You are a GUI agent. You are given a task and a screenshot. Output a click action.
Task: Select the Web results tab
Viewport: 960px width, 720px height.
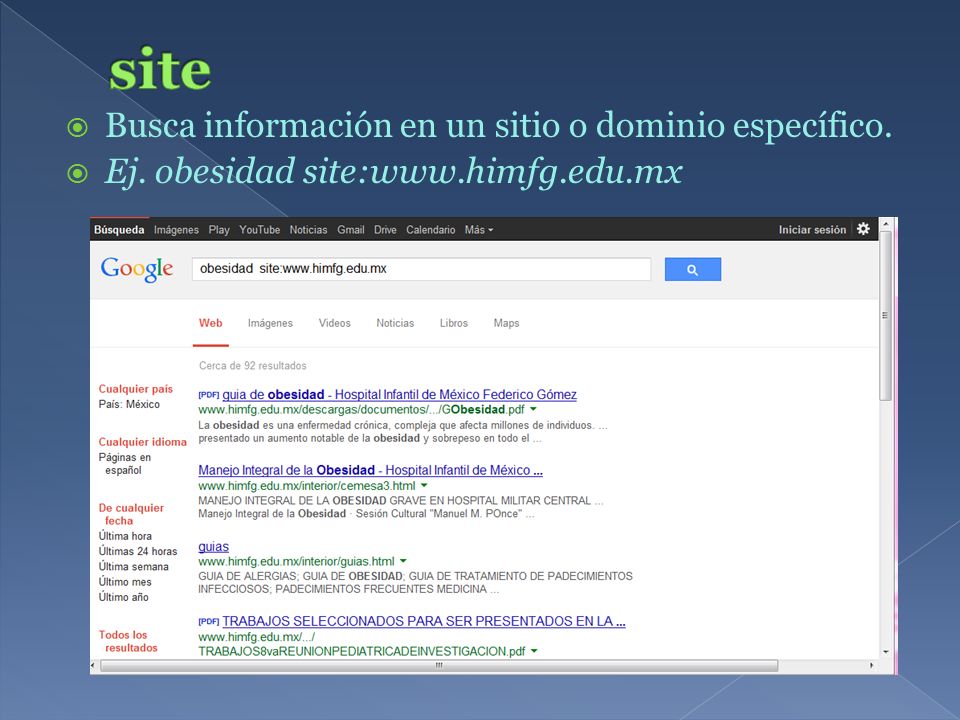point(211,323)
